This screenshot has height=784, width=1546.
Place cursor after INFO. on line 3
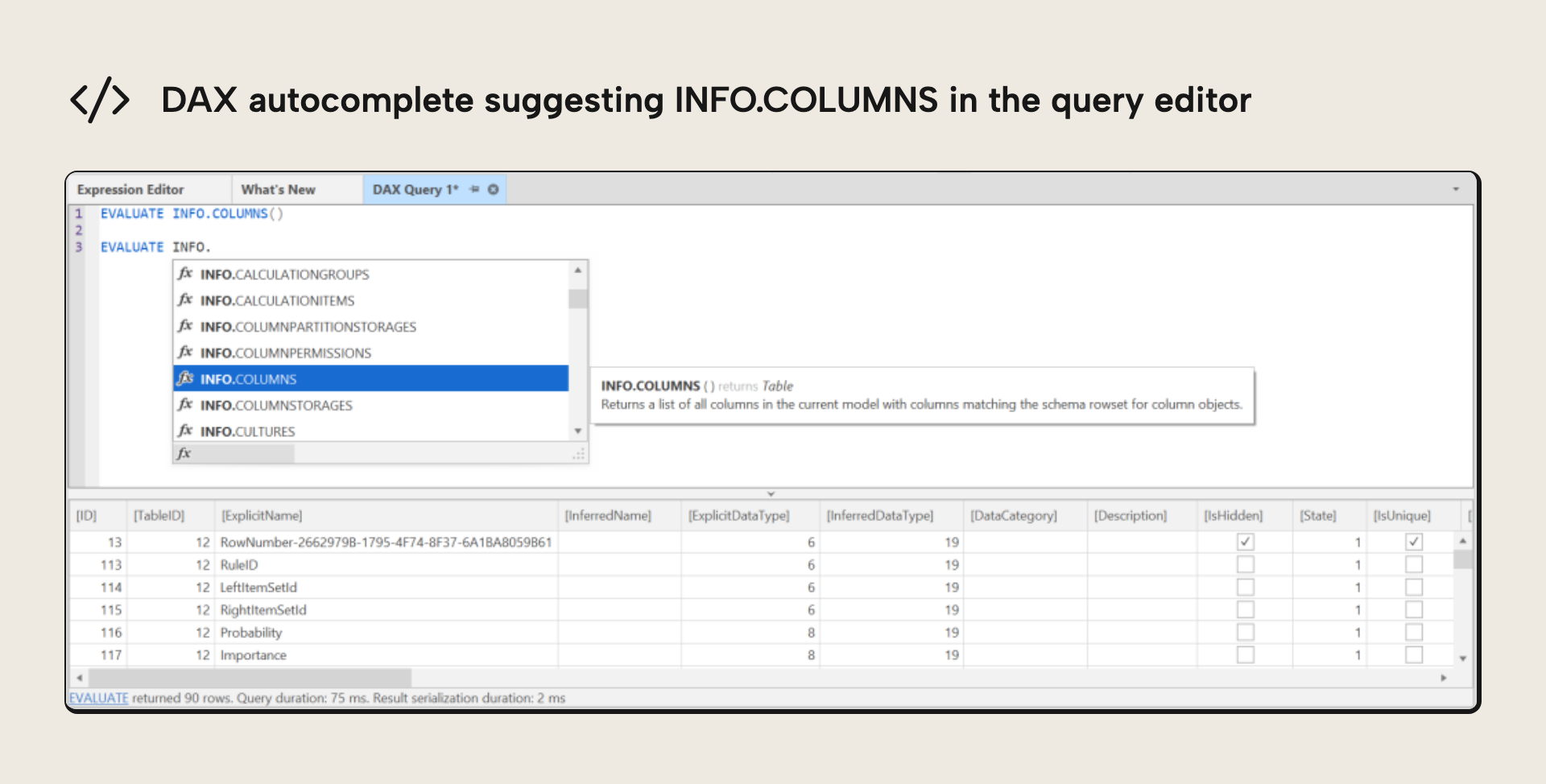(x=212, y=247)
